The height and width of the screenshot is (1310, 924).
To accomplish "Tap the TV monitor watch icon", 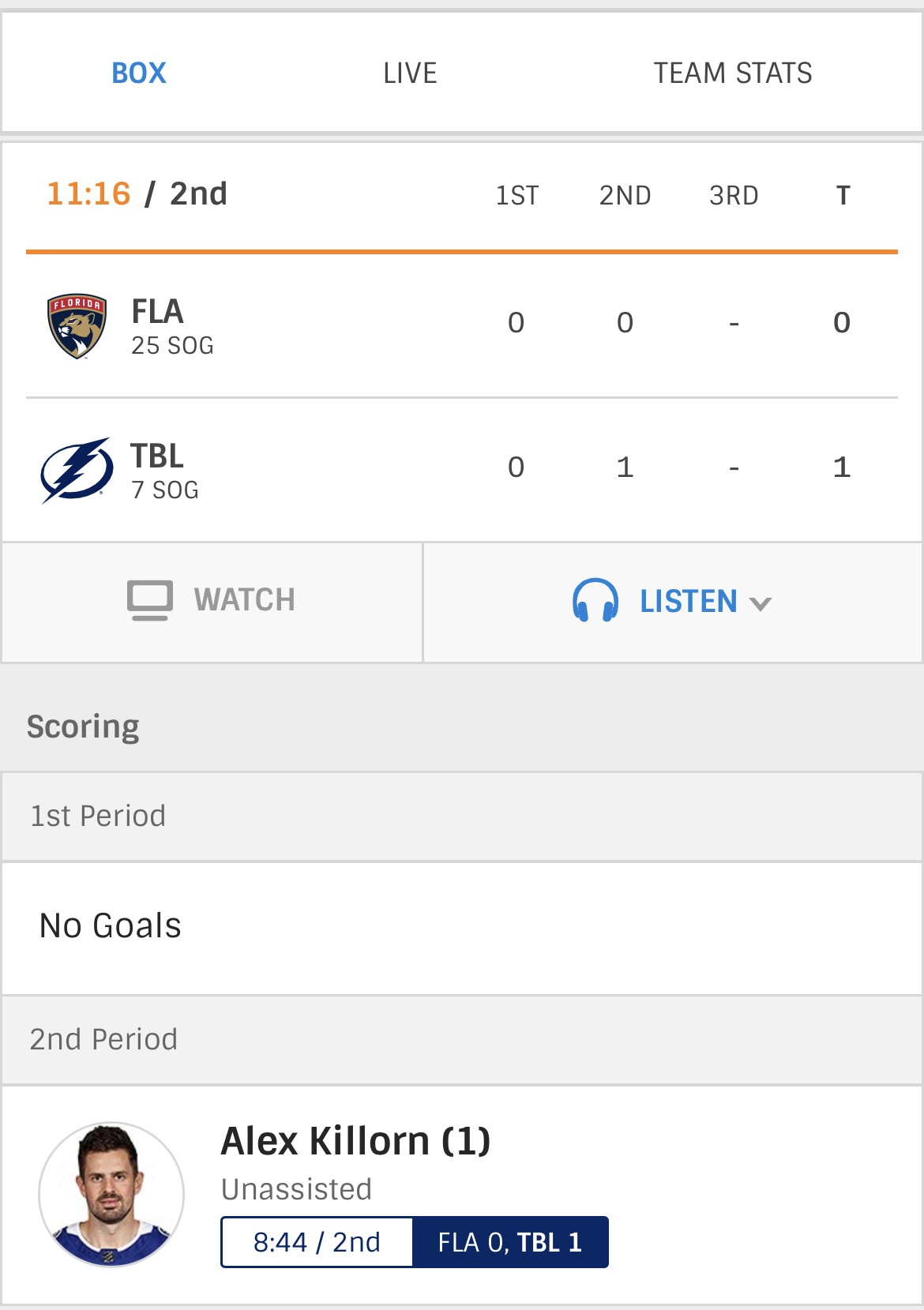I will 150,601.
